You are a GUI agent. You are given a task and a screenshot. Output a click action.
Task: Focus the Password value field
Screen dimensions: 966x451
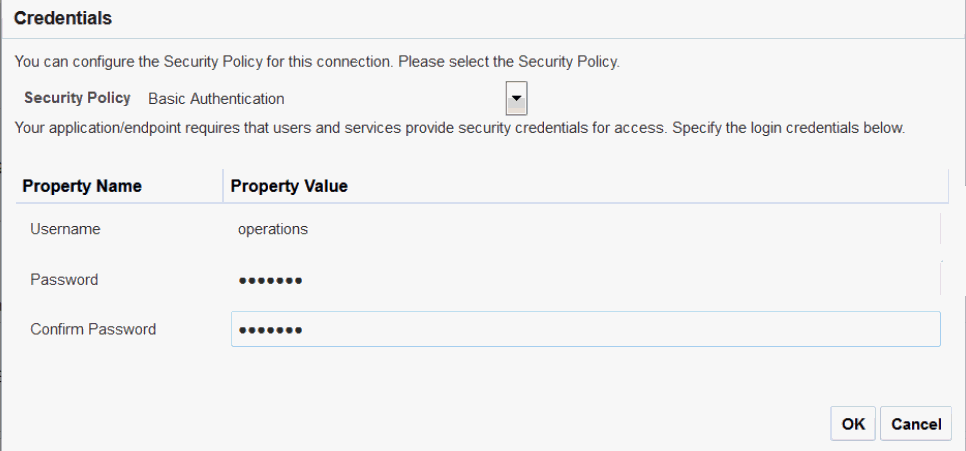pyautogui.click(x=584, y=280)
